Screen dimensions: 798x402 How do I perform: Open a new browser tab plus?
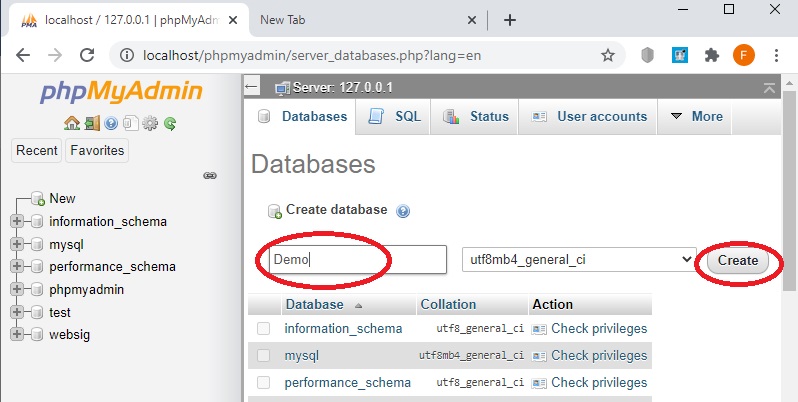click(509, 20)
